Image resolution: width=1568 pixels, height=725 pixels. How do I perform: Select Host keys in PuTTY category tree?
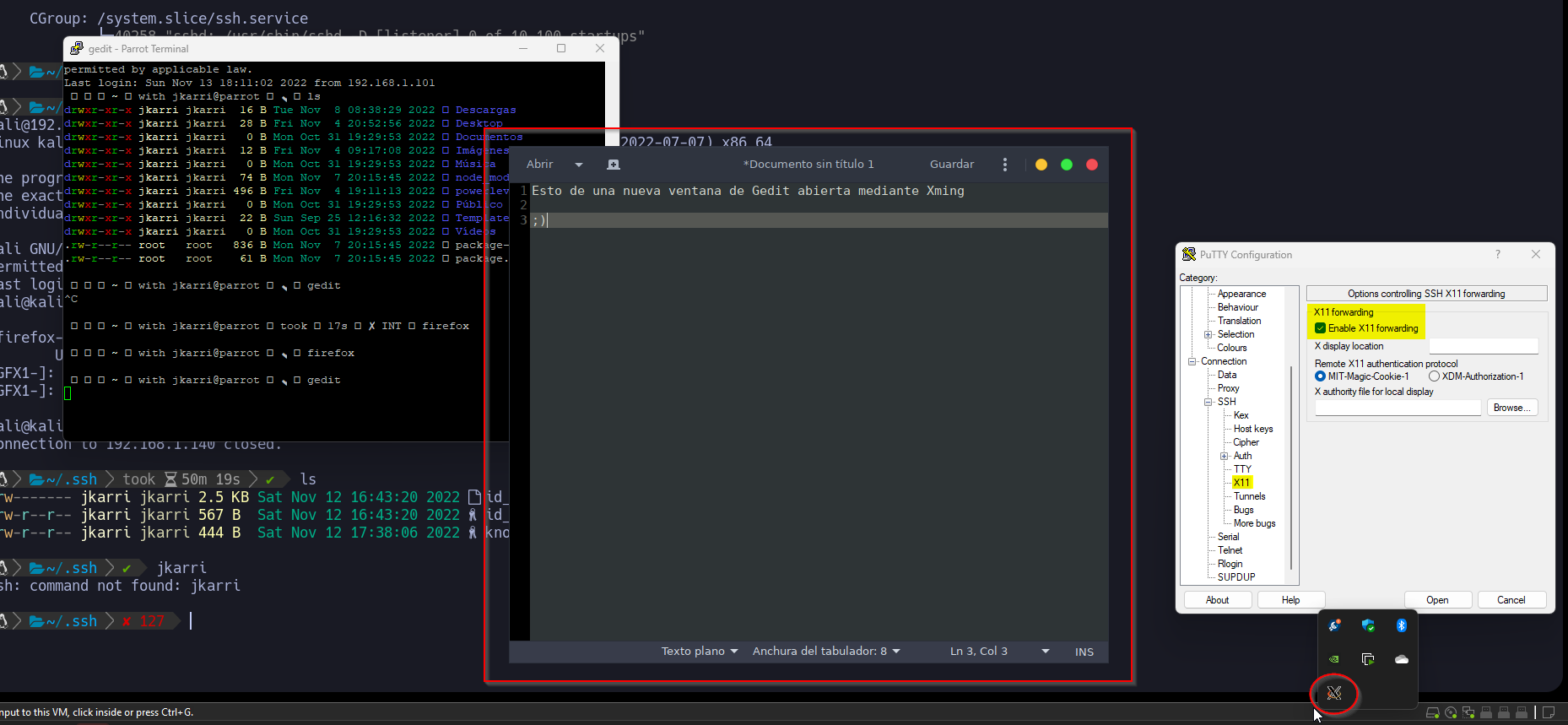click(1253, 429)
